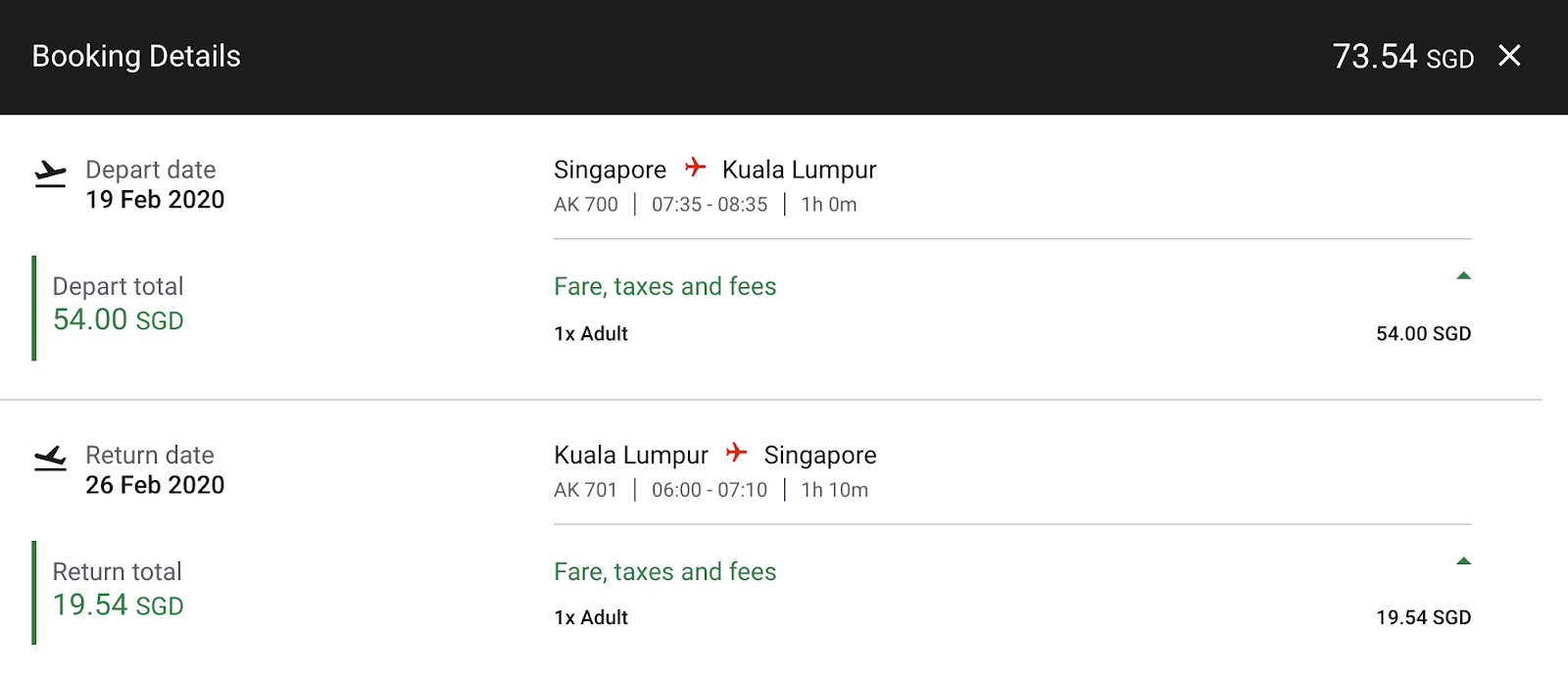Click red plane icon on the return route

pyautogui.click(x=736, y=453)
